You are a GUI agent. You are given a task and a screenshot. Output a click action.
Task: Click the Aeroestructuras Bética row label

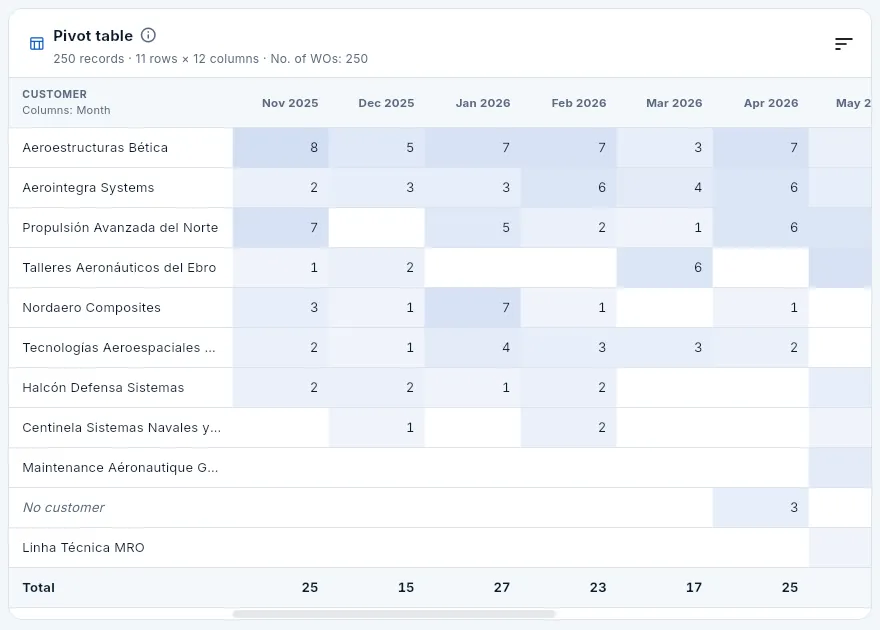(95, 148)
